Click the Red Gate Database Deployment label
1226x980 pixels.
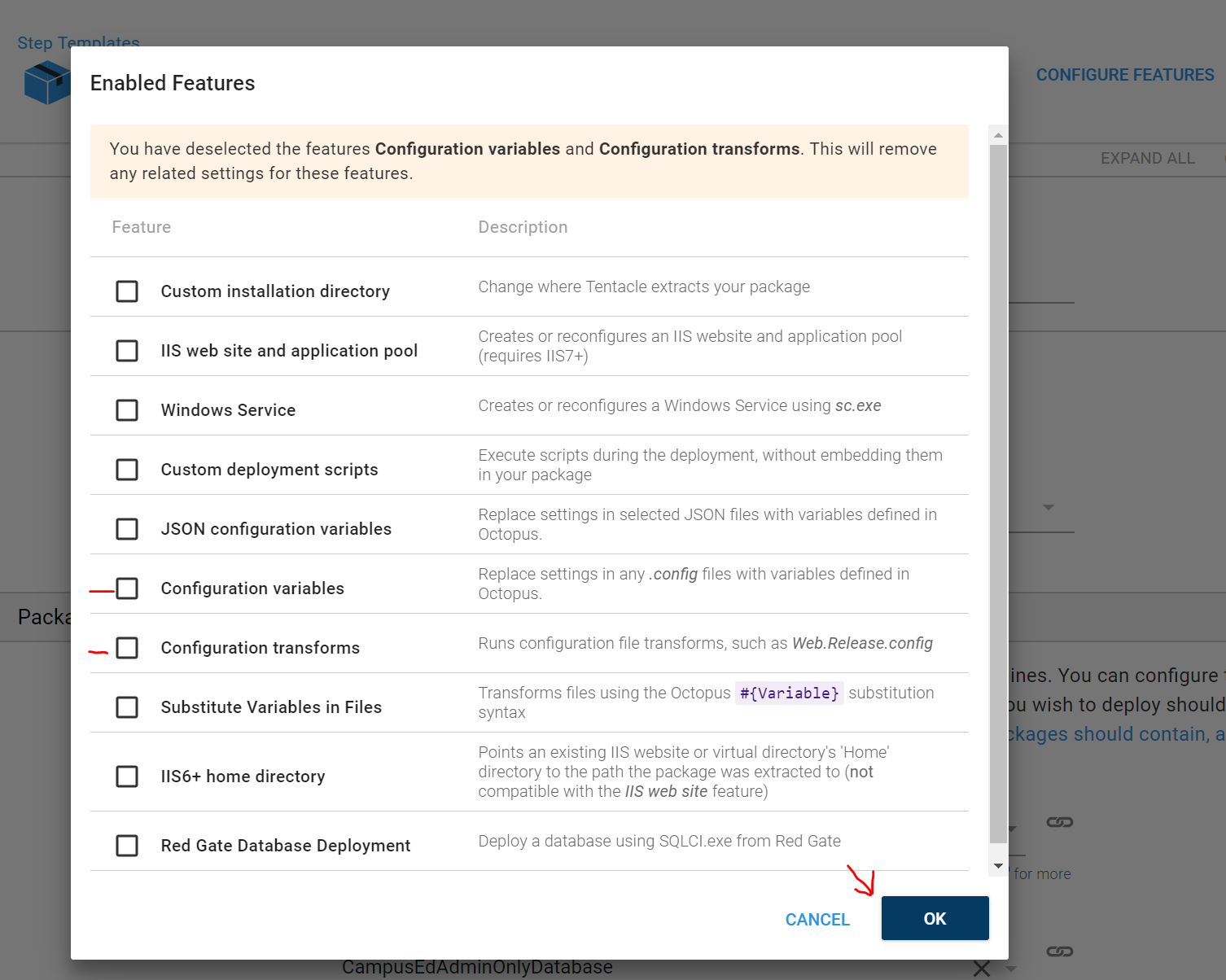pyautogui.click(x=286, y=846)
